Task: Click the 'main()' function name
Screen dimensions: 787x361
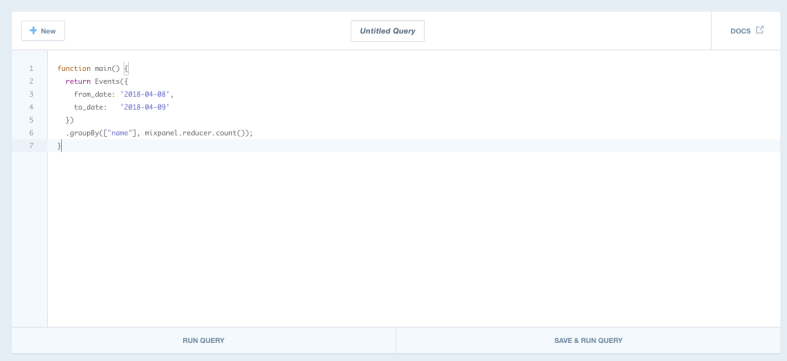Action: pyautogui.click(x=107, y=68)
